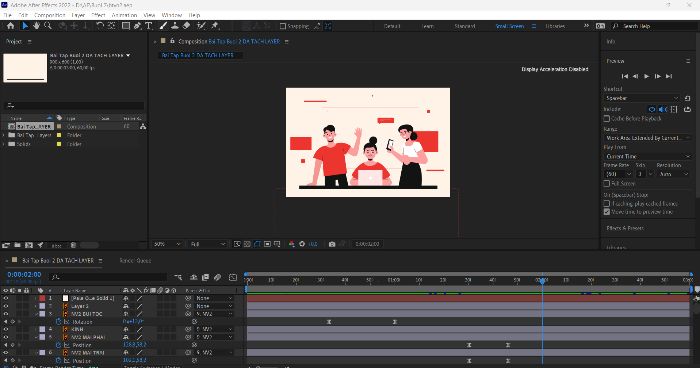Open the Effect menu
This screenshot has width=700, height=368.
click(98, 15)
